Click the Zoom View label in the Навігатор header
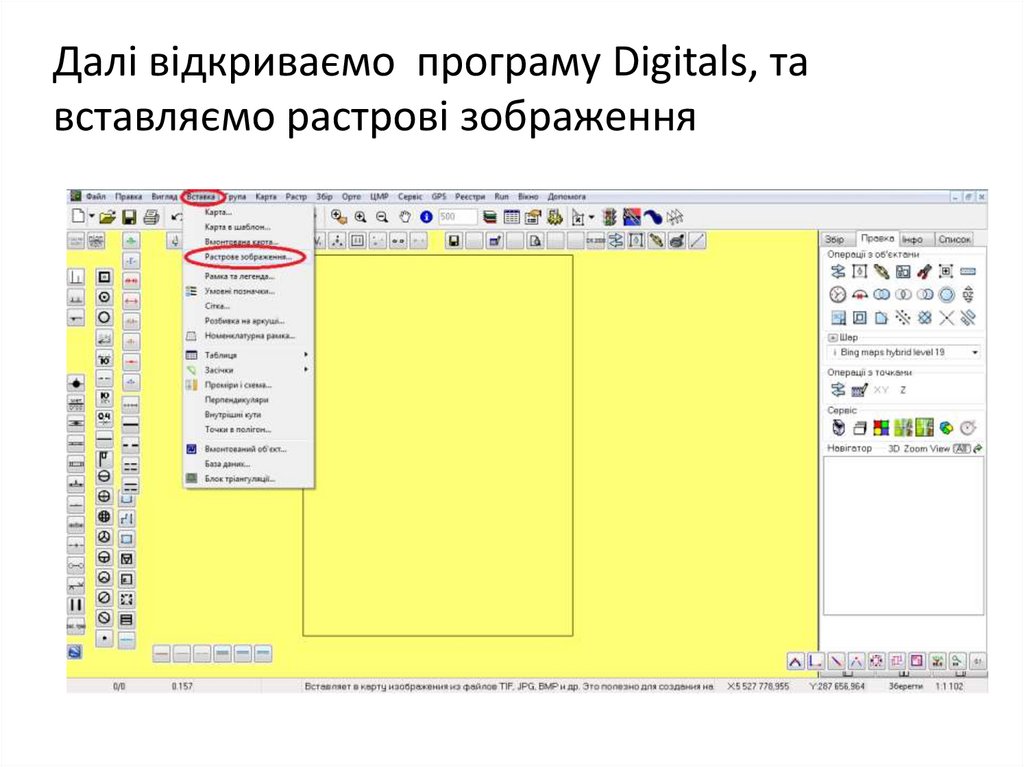 pos(927,449)
